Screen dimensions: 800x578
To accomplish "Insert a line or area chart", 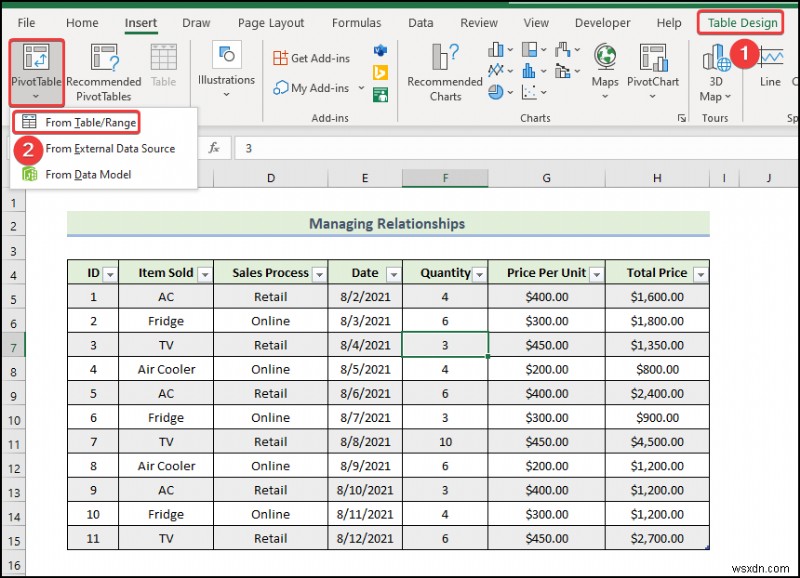I will pos(495,70).
